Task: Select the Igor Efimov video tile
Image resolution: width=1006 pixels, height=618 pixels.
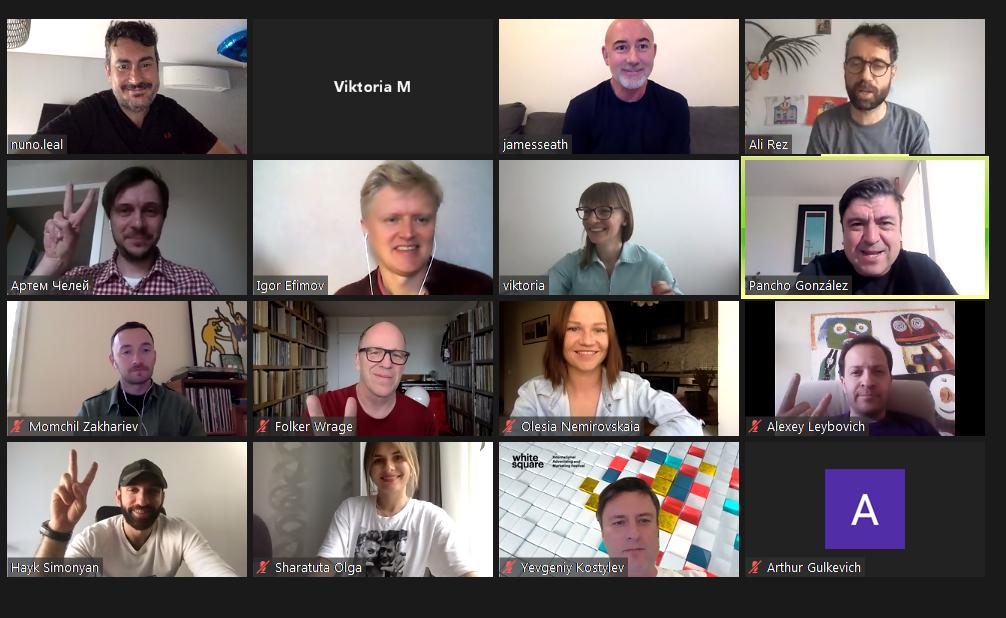Action: click(373, 227)
